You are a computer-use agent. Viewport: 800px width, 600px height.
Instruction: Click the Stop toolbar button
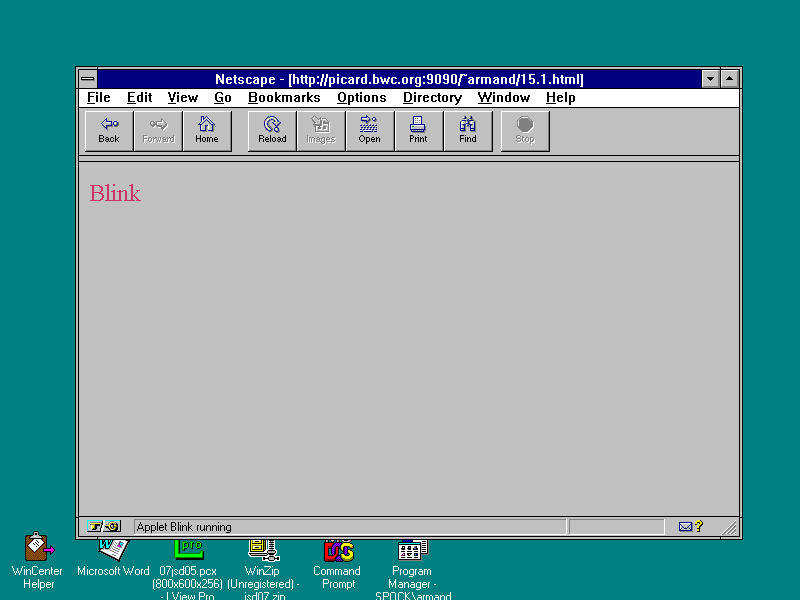click(525, 131)
